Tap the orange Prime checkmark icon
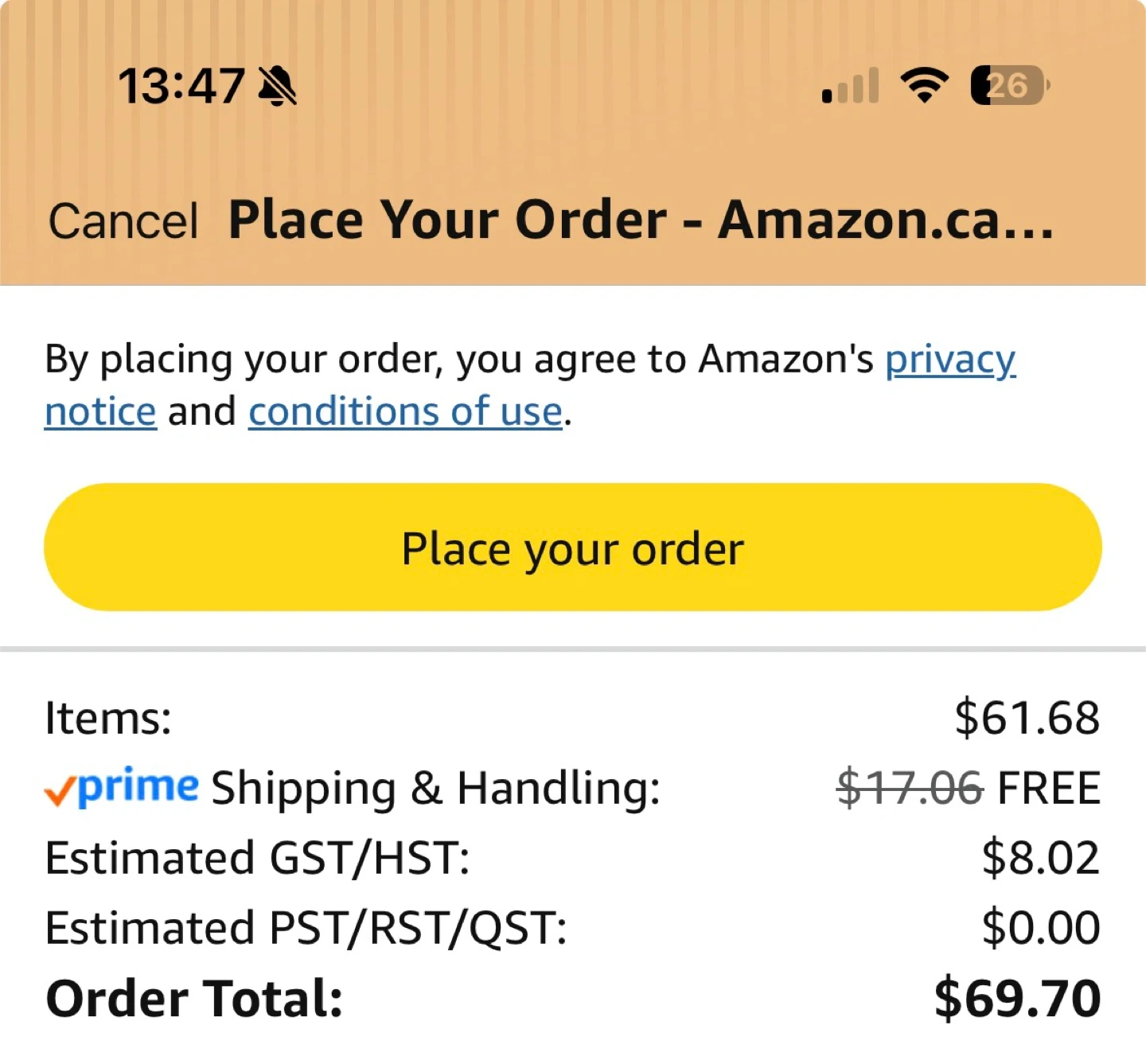Viewport: 1146px width, 1064px height. coord(60,790)
